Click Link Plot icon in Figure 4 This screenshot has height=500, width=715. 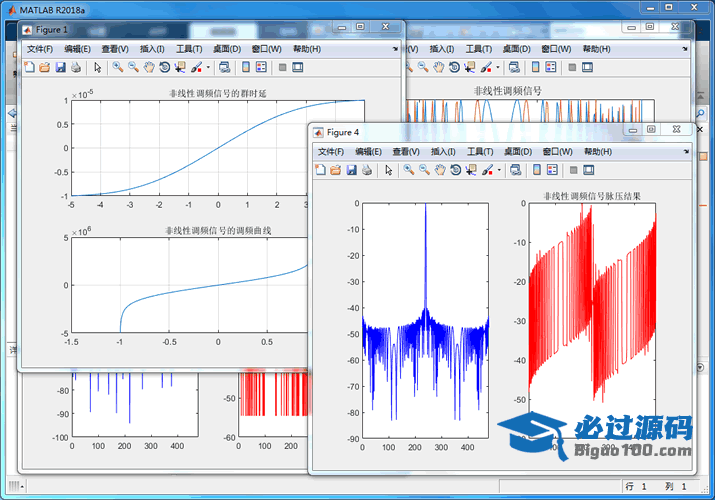point(515,170)
